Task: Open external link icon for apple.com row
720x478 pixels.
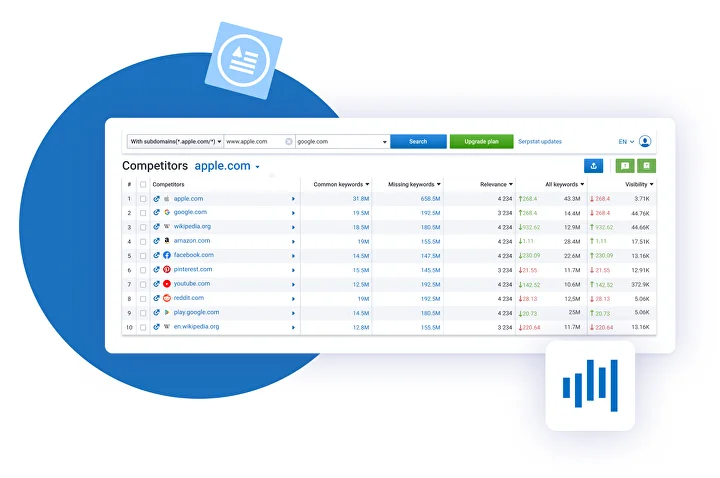Action: [157, 199]
